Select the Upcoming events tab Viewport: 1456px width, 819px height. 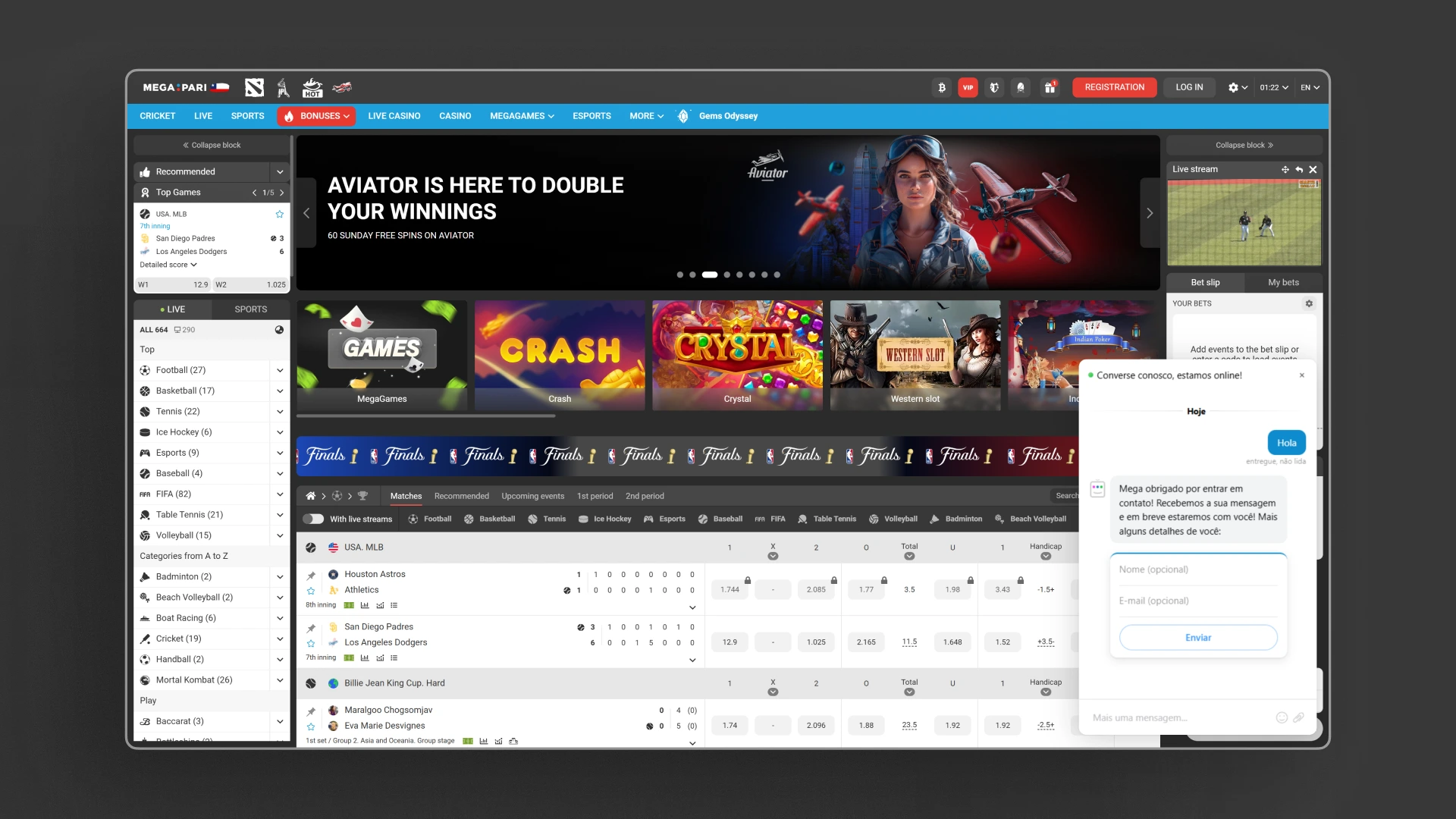532,496
